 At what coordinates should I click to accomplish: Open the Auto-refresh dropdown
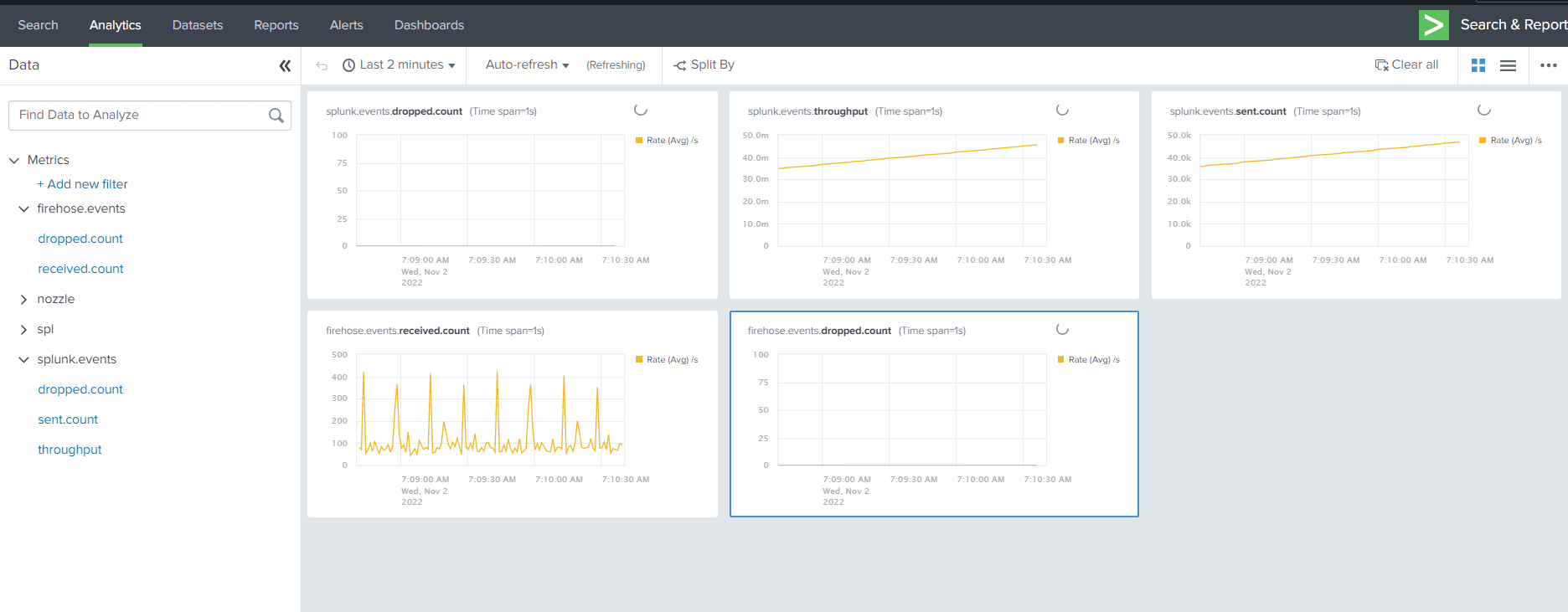tap(527, 65)
